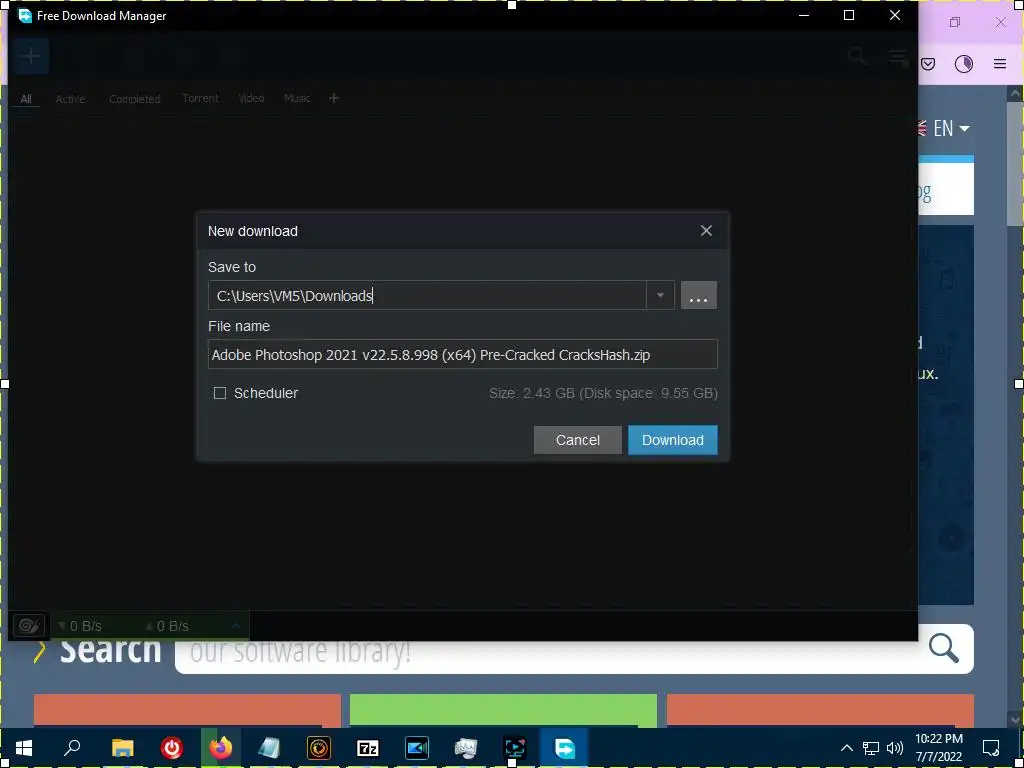Switch to Firefox in the taskbar
Screen dimensions: 1024x768
[x=221, y=748]
